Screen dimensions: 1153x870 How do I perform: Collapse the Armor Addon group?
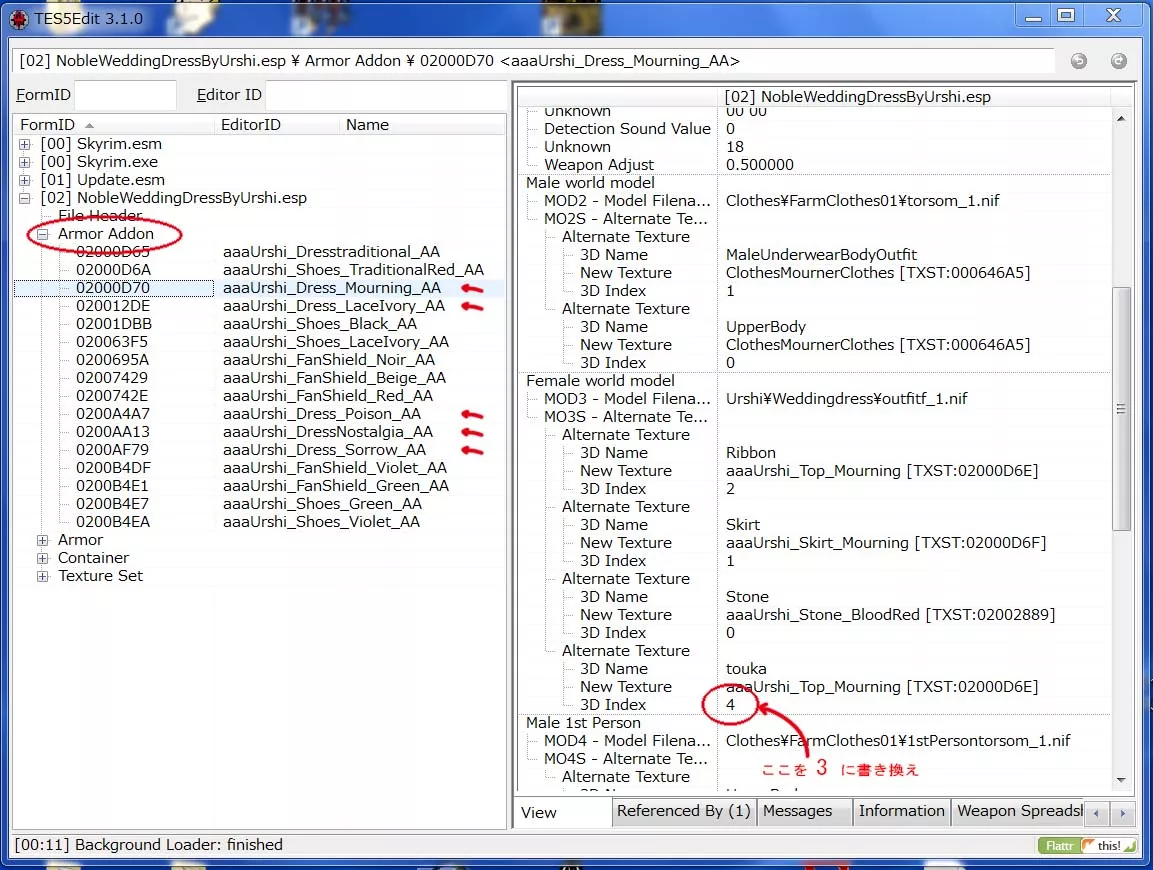43,234
